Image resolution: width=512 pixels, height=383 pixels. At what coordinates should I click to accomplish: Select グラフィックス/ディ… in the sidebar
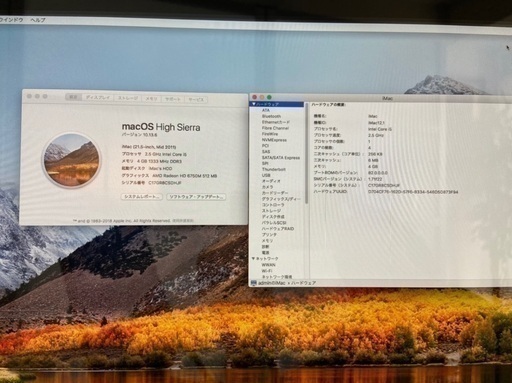281,199
